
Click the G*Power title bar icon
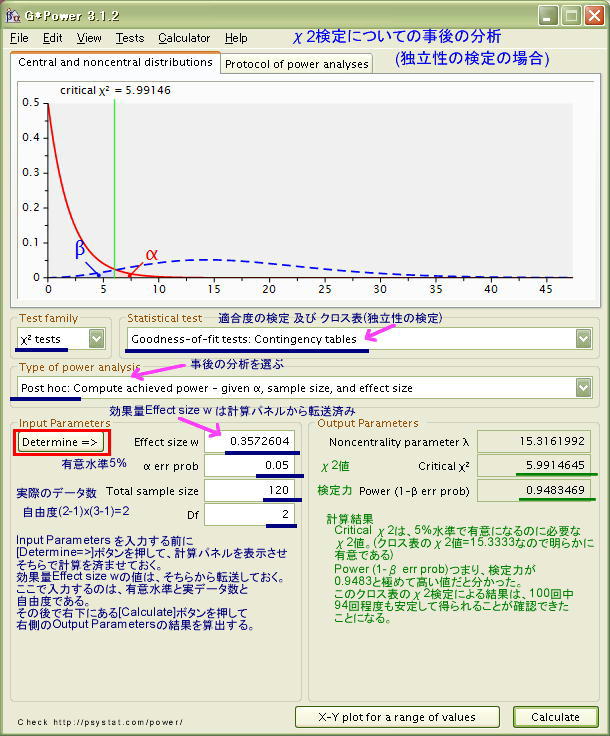[13, 15]
